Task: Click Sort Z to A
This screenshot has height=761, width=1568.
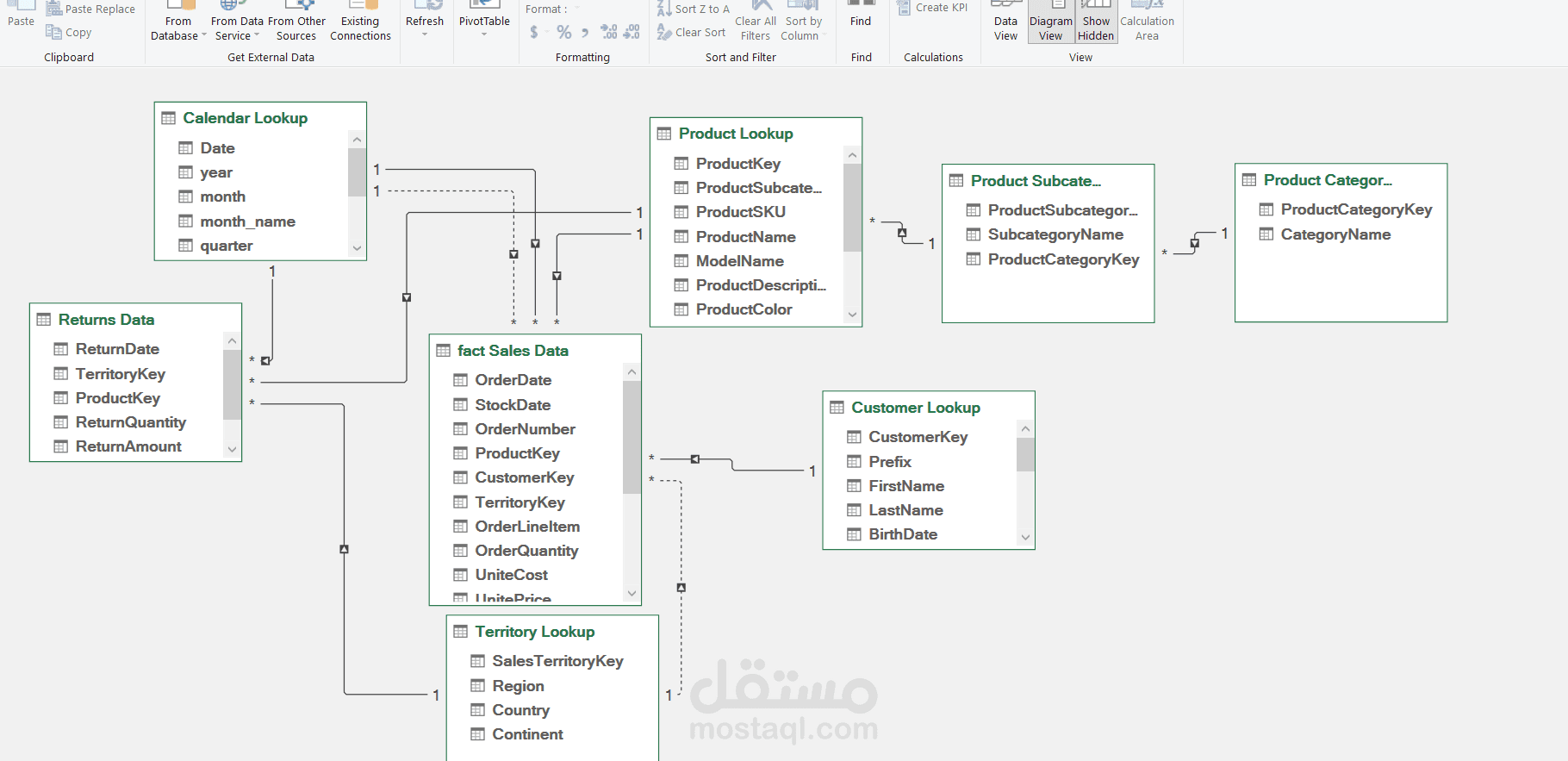Action: tap(694, 9)
